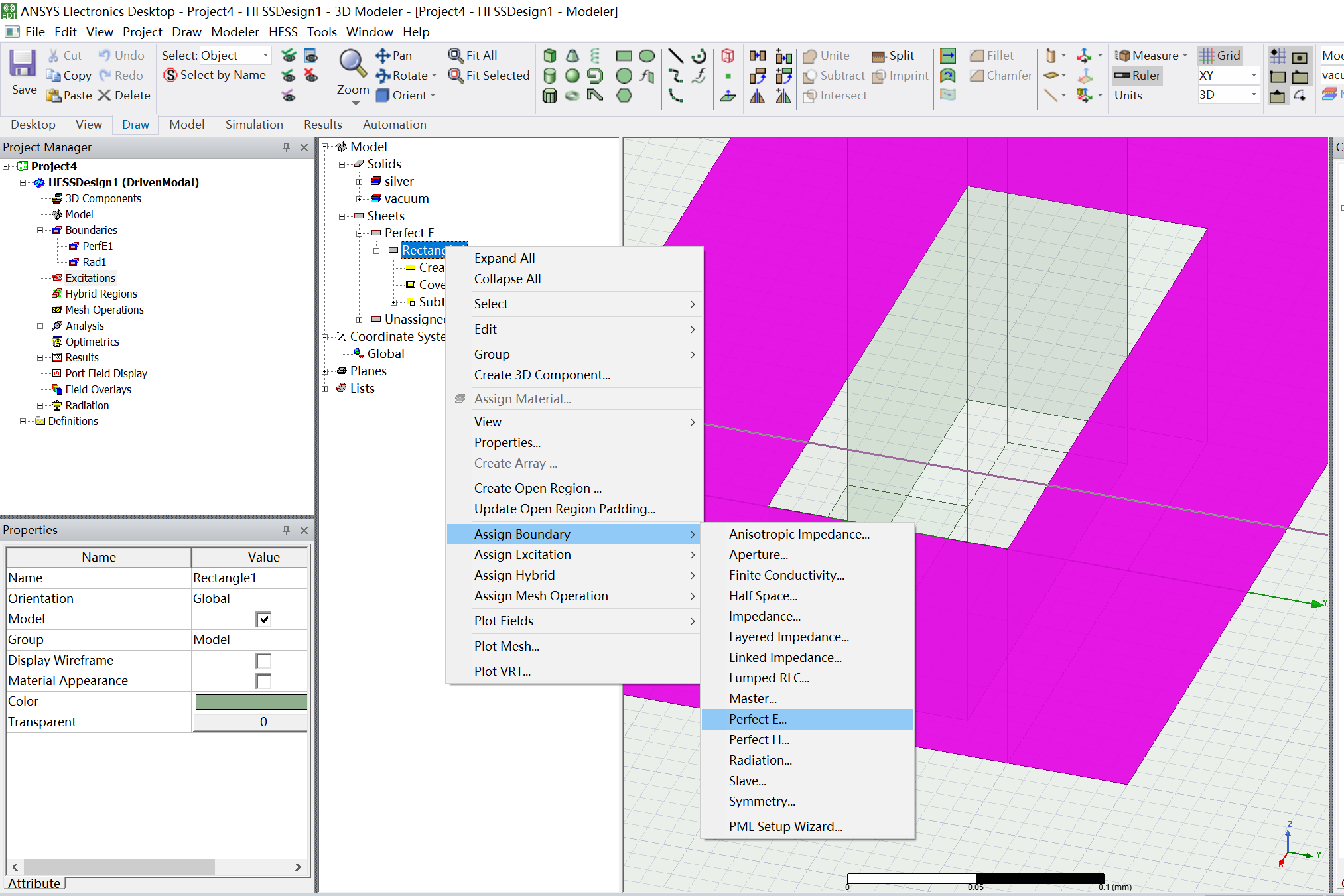
Task: Click the Draw regular polygon hexagon icon
Action: 624,96
